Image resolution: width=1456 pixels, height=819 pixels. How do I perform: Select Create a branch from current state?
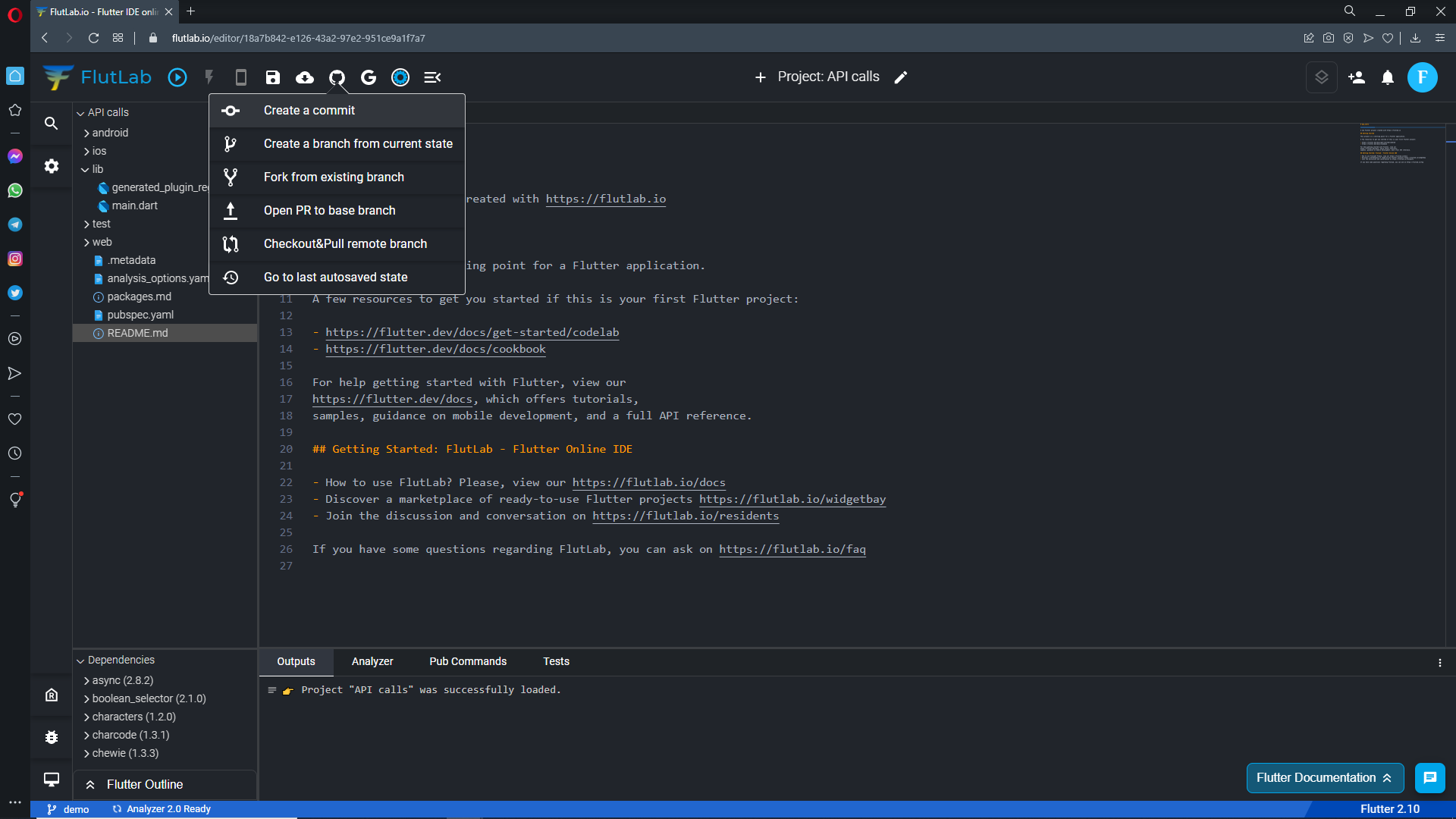pos(337,144)
